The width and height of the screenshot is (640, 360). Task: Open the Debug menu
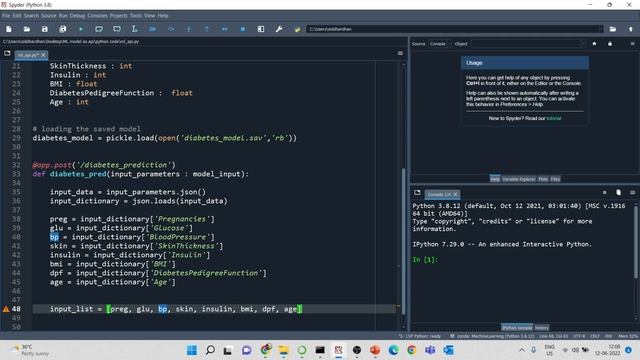tap(77, 16)
